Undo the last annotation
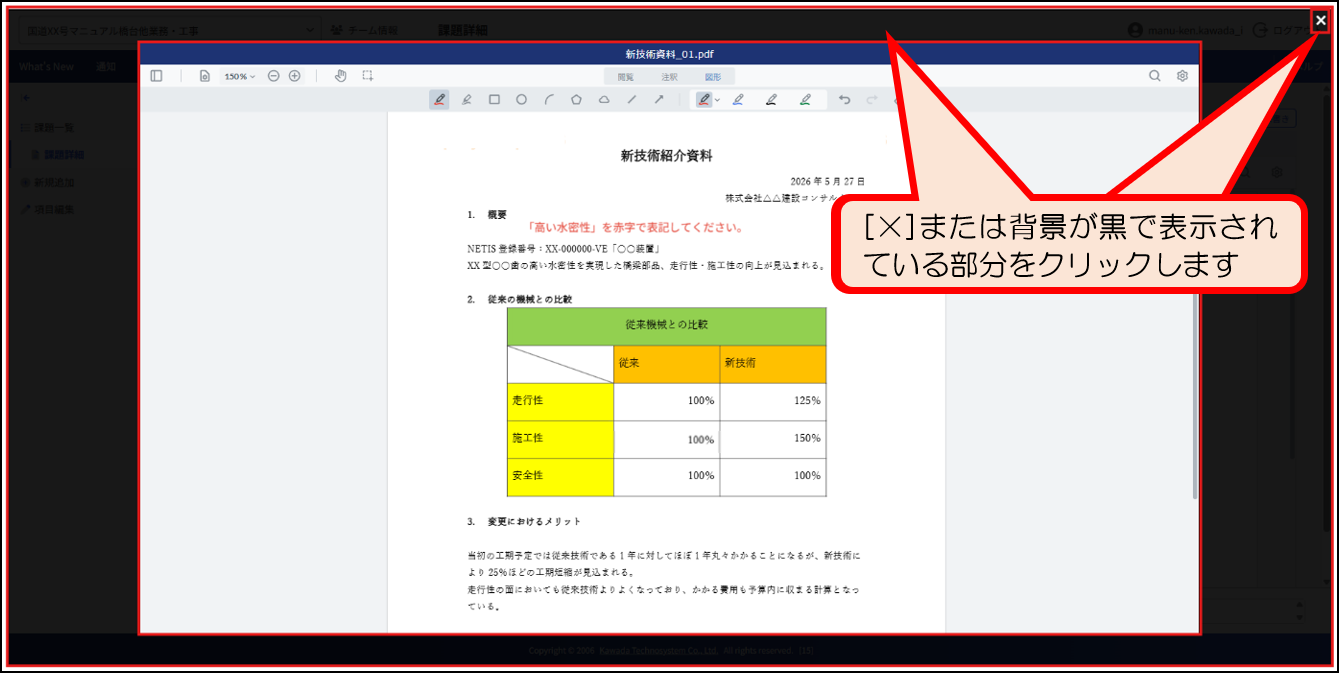Image resolution: width=1339 pixels, height=673 pixels. point(845,100)
